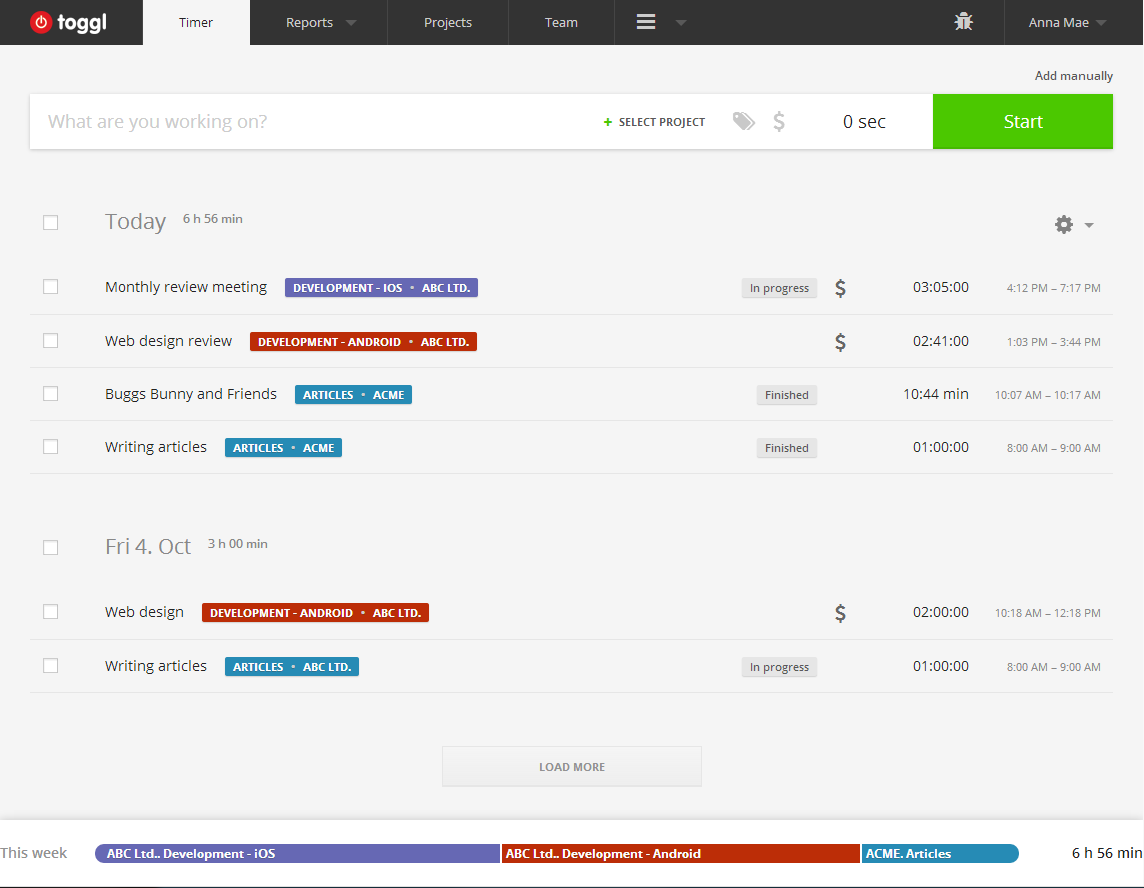Check Friday's Writing articles entry

tap(50, 665)
